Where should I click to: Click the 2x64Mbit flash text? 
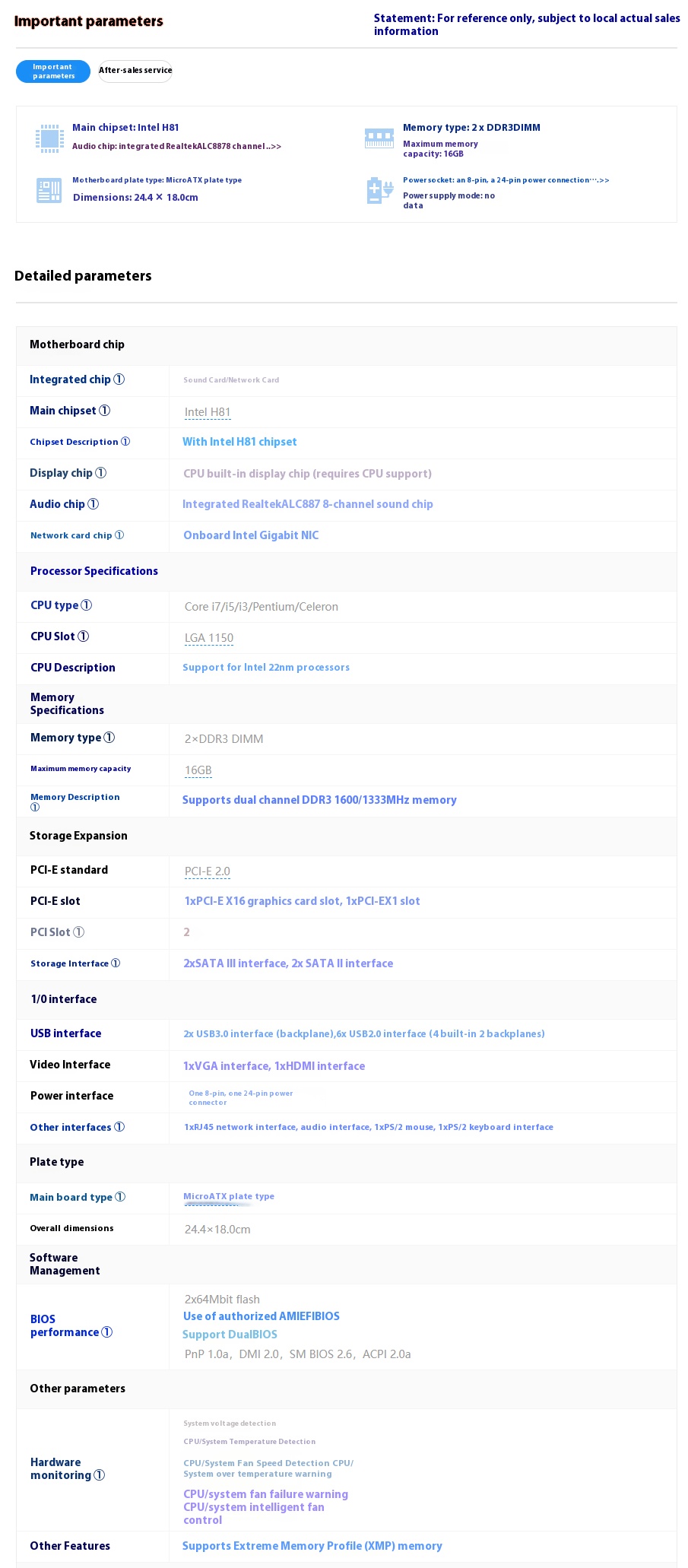222,1300
